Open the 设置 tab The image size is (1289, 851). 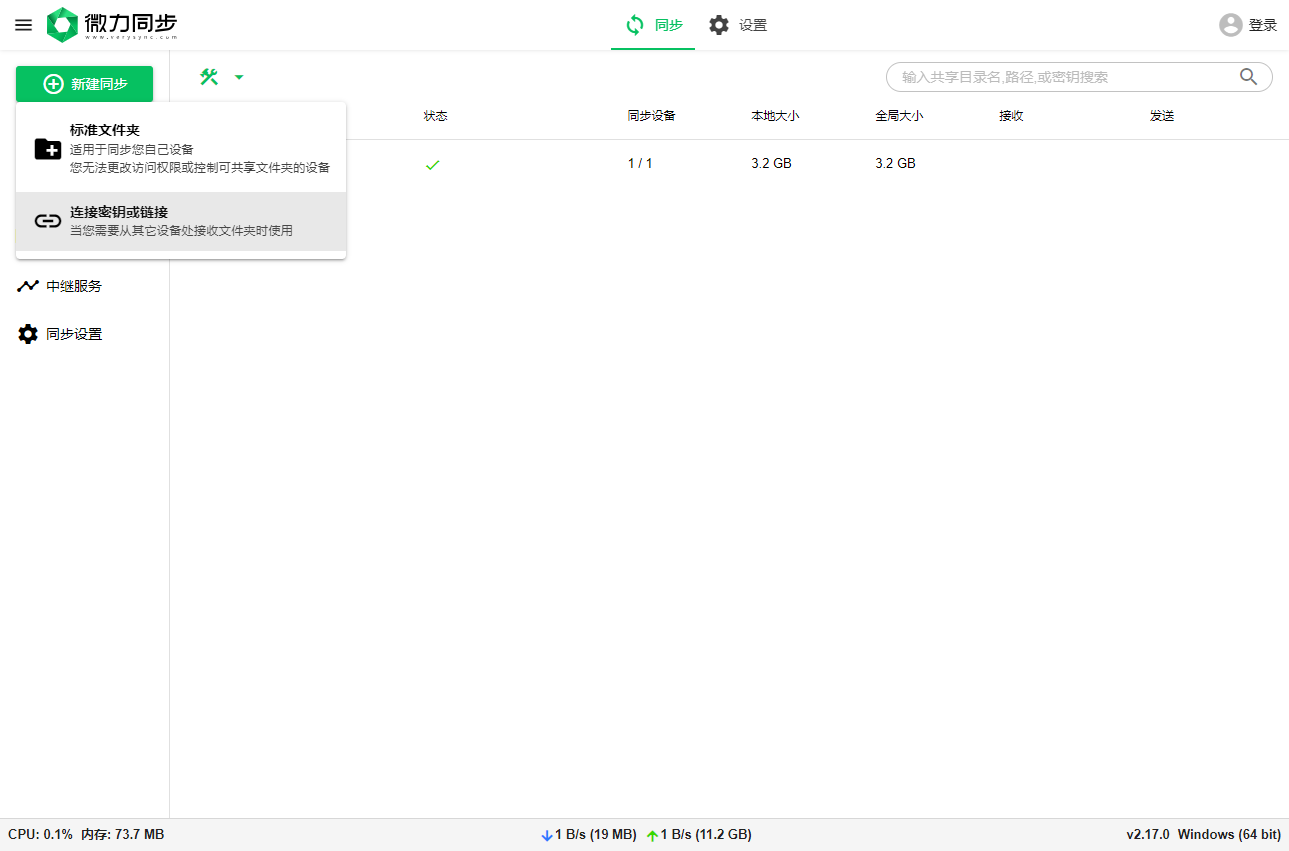point(738,25)
